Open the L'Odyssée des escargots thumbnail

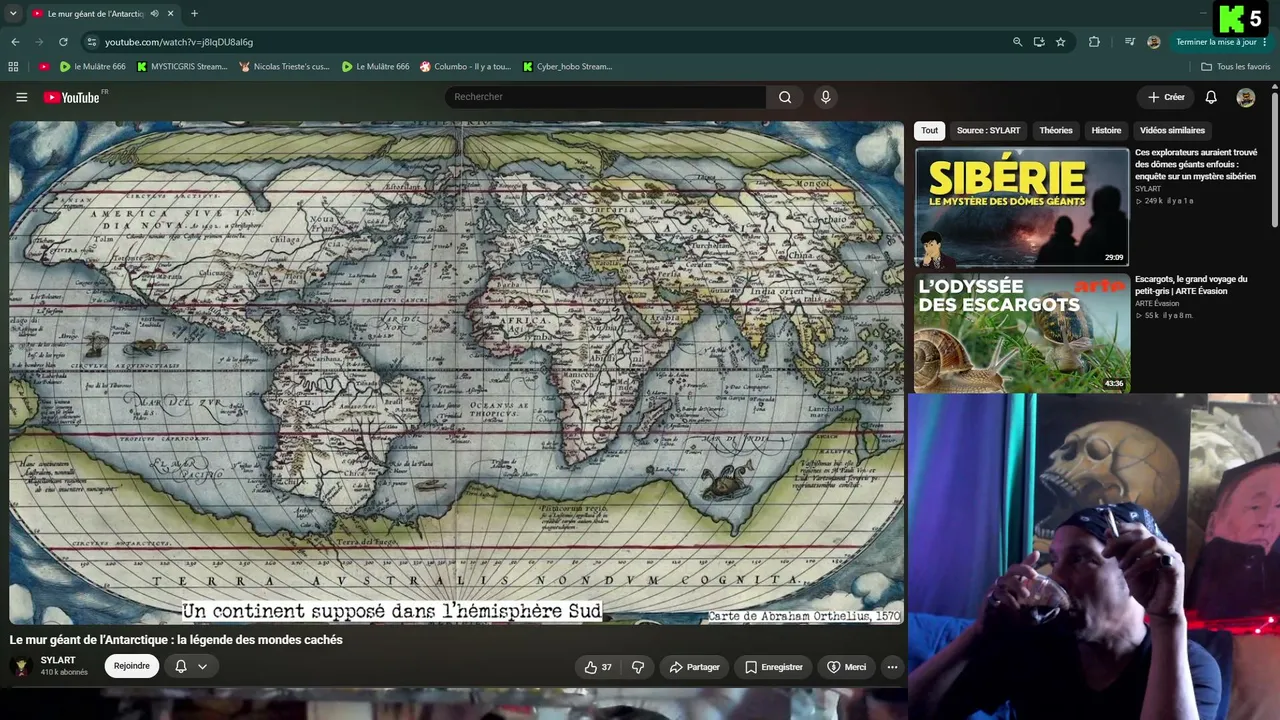coord(1022,333)
